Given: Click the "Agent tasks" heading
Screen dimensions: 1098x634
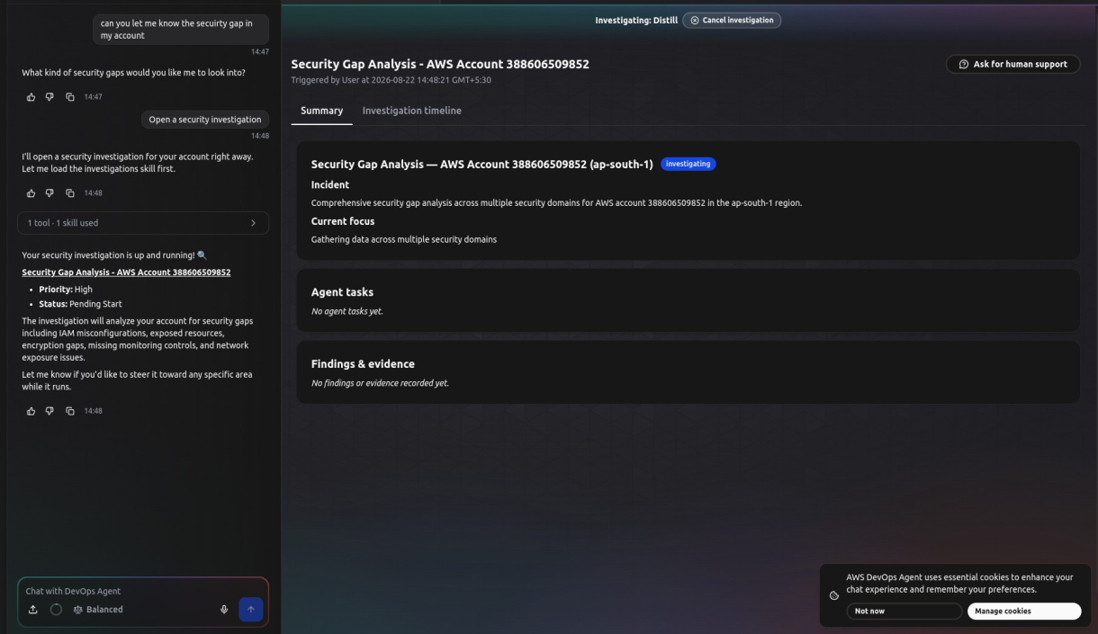Looking at the screenshot, I should pyautogui.click(x=342, y=292).
